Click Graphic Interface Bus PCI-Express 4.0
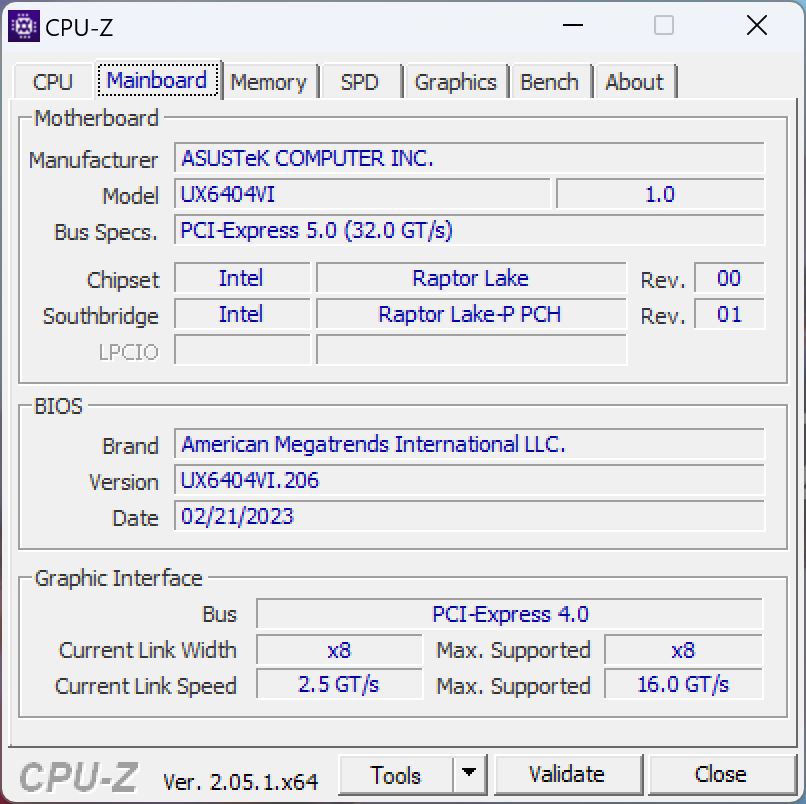 509,614
